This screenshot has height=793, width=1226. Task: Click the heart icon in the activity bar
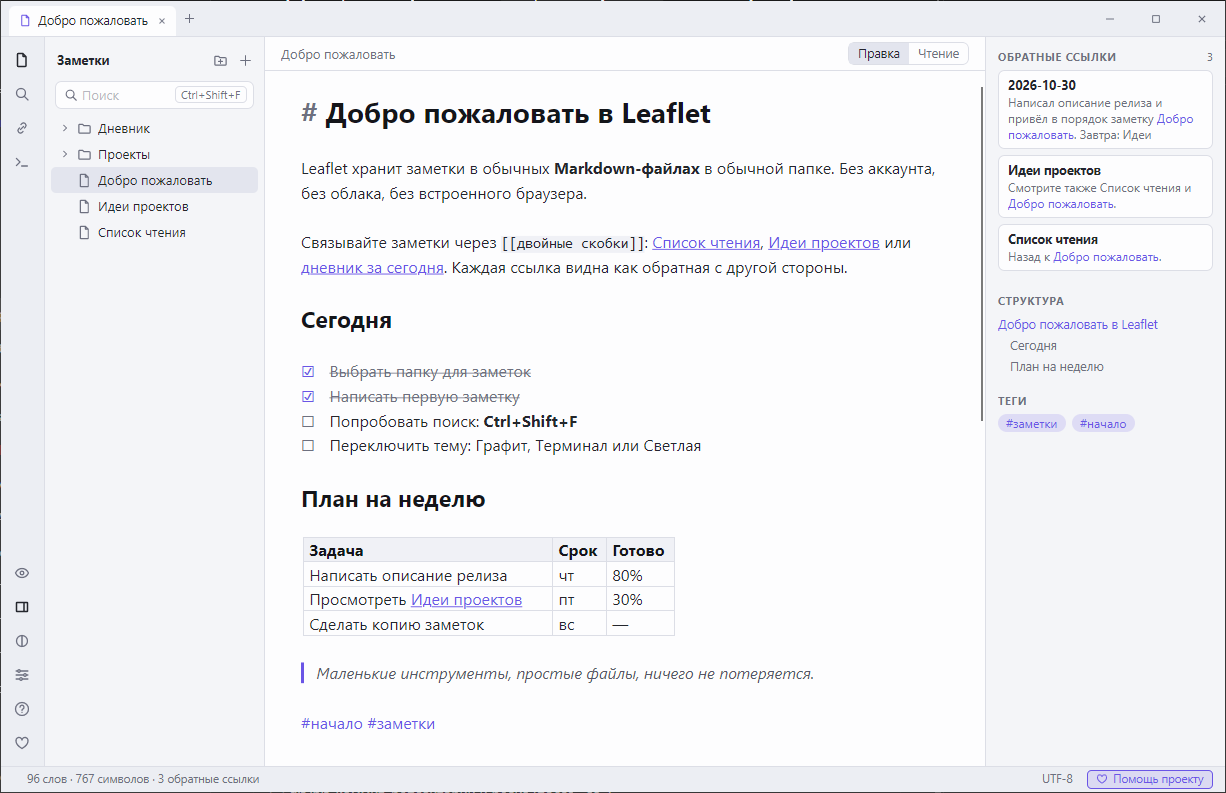click(22, 743)
